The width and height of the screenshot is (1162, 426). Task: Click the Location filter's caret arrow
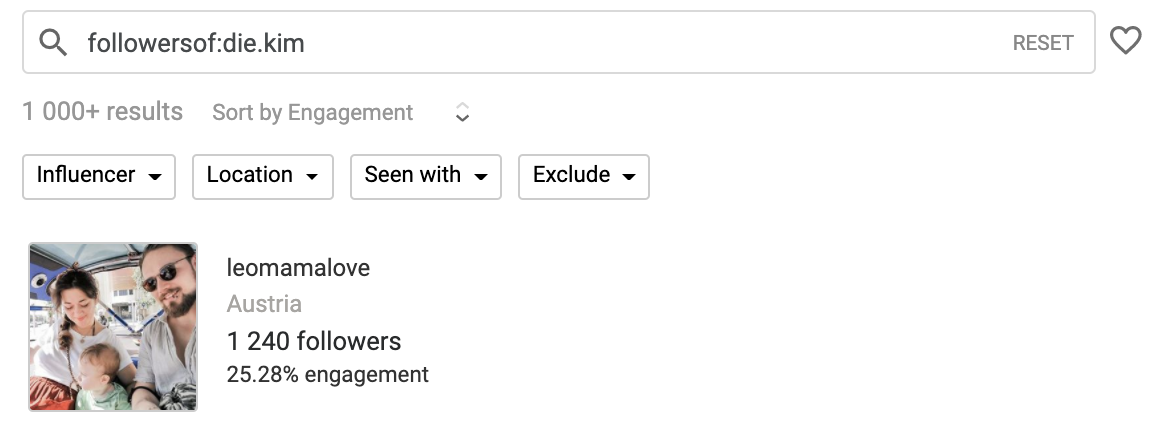312,176
